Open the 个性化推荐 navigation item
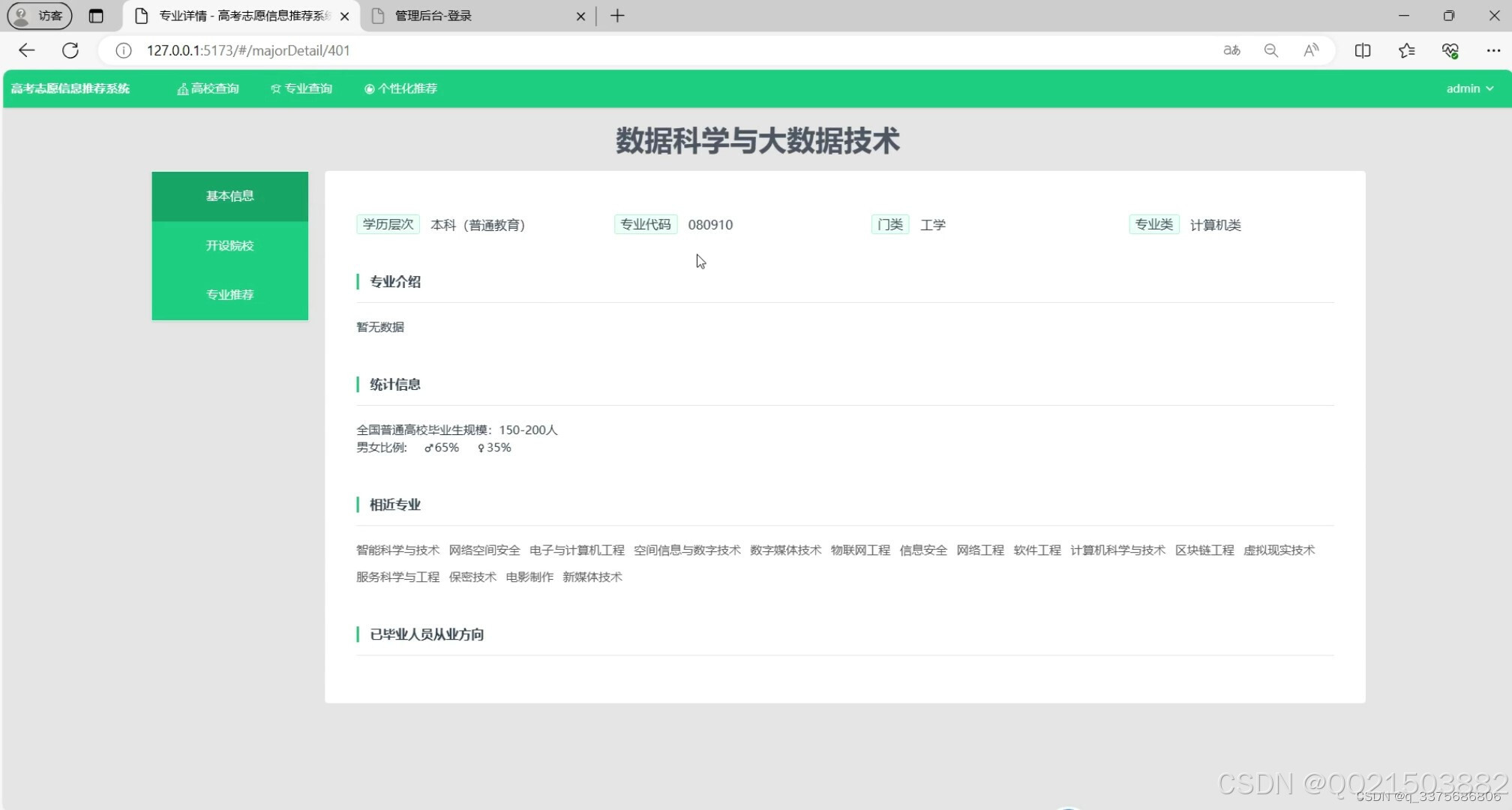Viewport: 1512px width, 810px height. pos(400,88)
